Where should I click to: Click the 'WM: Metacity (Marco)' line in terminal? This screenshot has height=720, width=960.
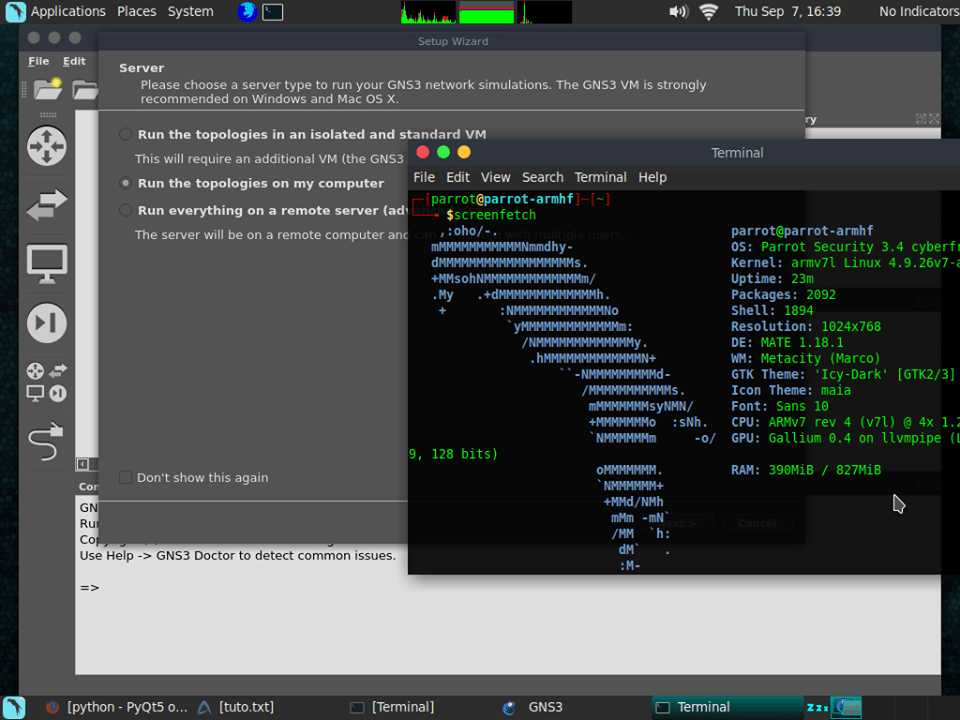[x=805, y=359]
